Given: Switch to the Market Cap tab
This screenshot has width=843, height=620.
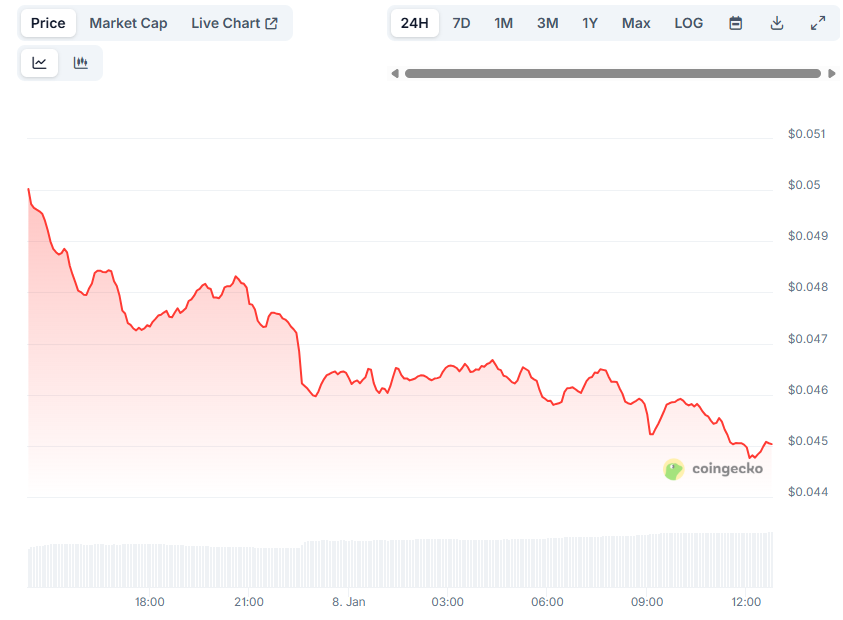Looking at the screenshot, I should tap(128, 22).
